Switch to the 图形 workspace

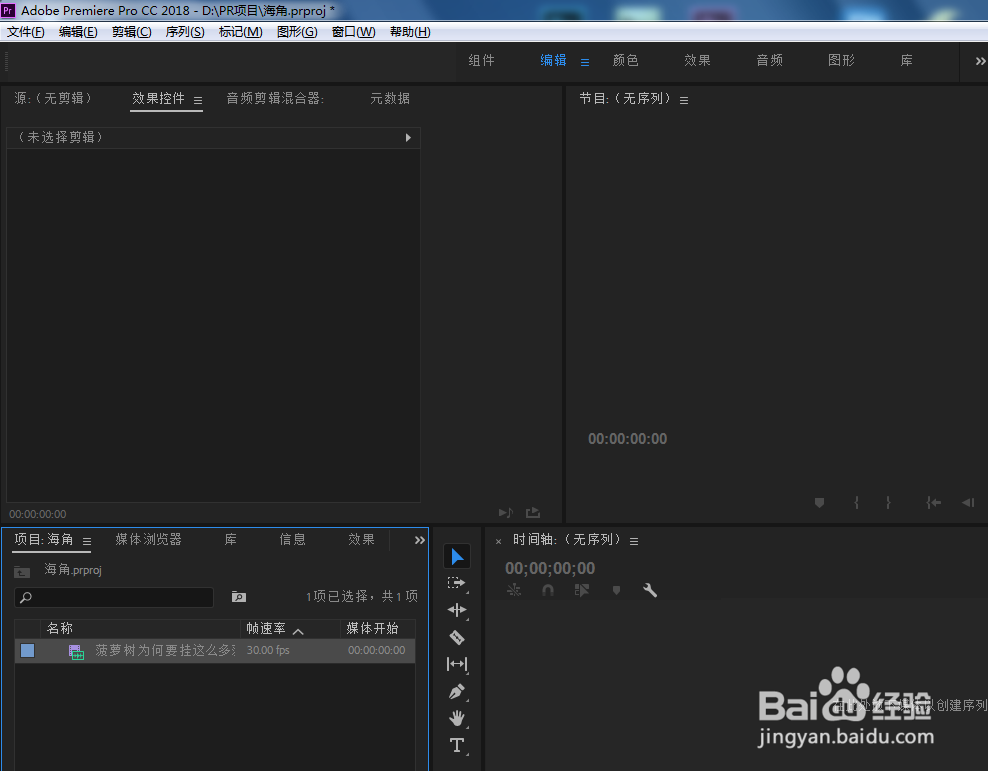coord(841,60)
